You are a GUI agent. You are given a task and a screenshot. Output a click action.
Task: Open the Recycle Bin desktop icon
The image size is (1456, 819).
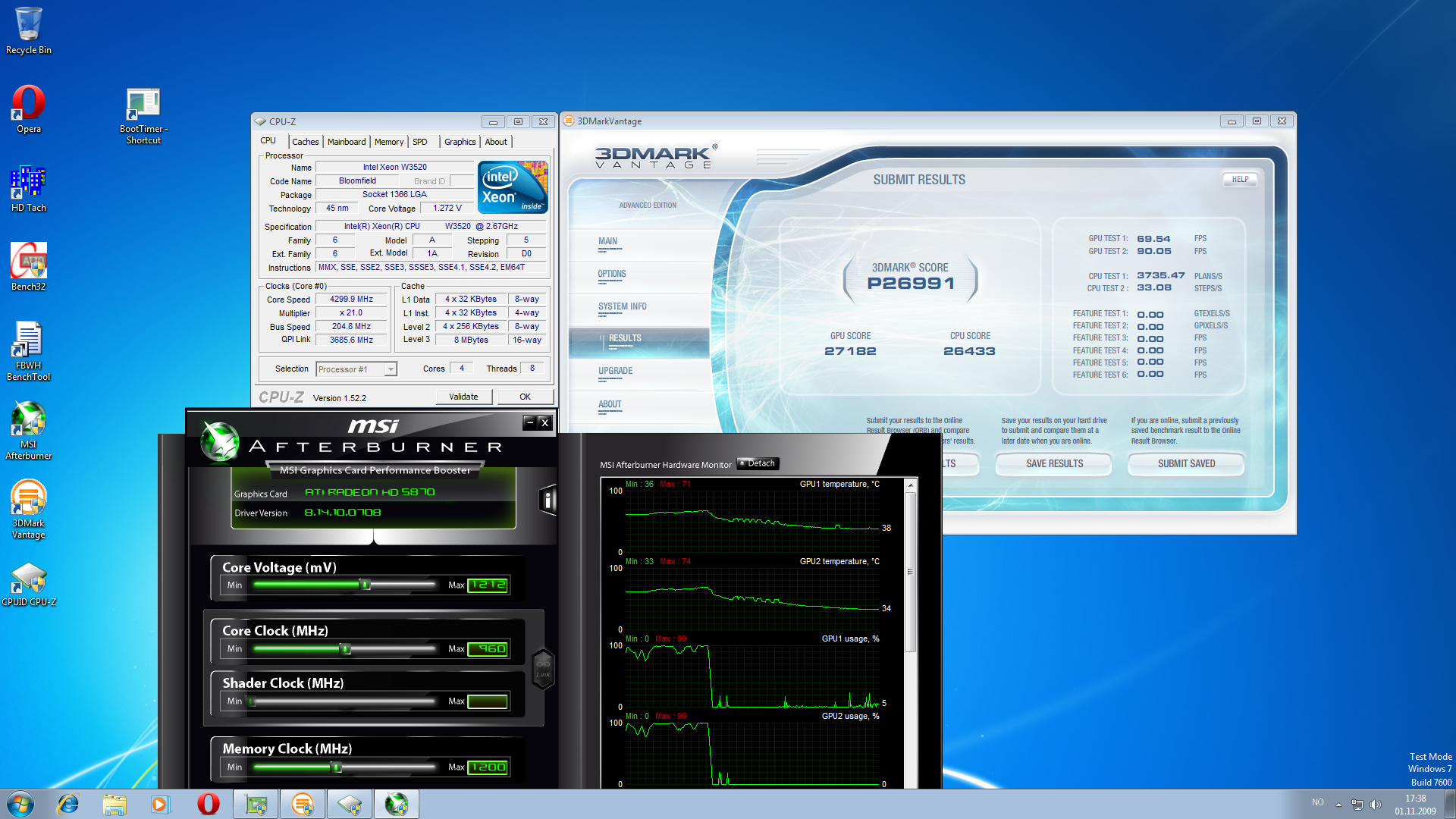coord(29,30)
